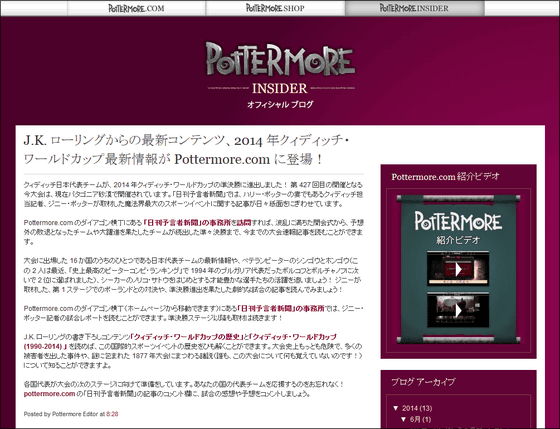Select the Pottermore Insider top tab
This screenshot has width=560, height=429.
[414, 8]
